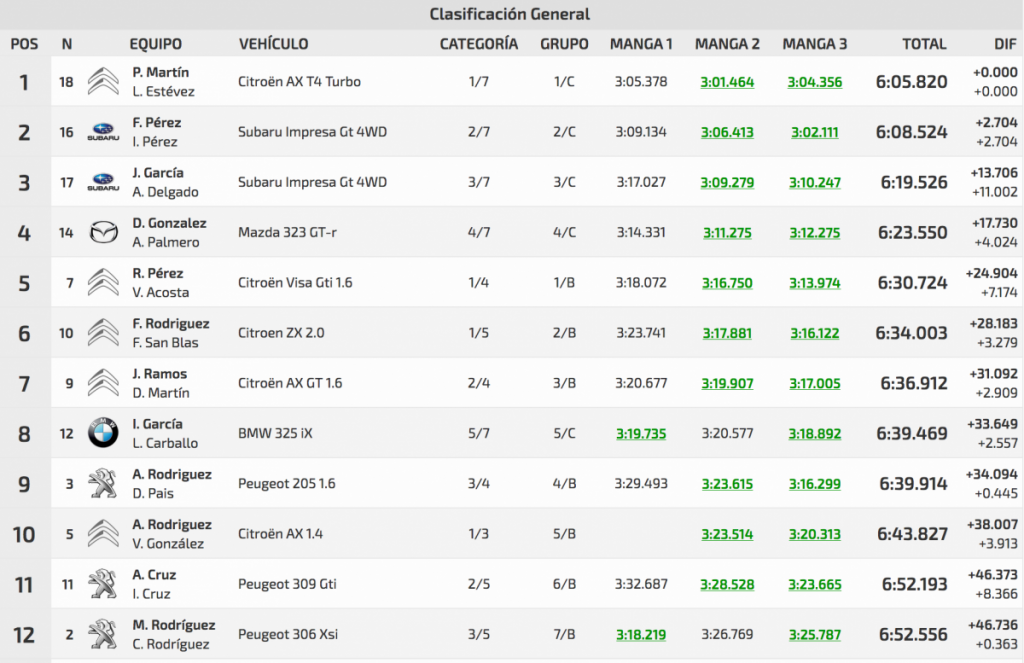The width and height of the screenshot is (1024, 663).
Task: Click the Clasificación General title
Action: point(509,14)
